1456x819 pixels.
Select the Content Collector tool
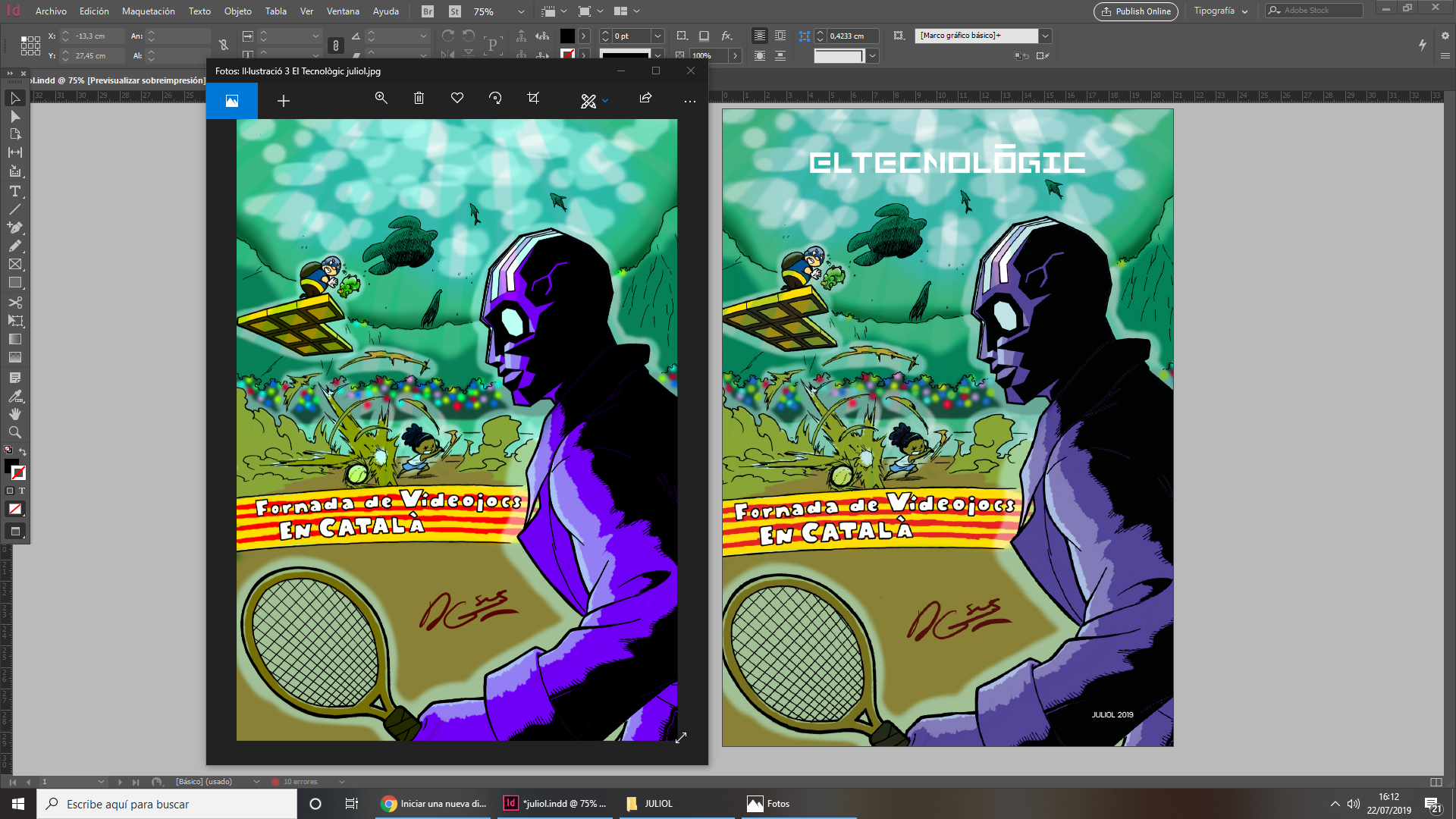pyautogui.click(x=15, y=171)
